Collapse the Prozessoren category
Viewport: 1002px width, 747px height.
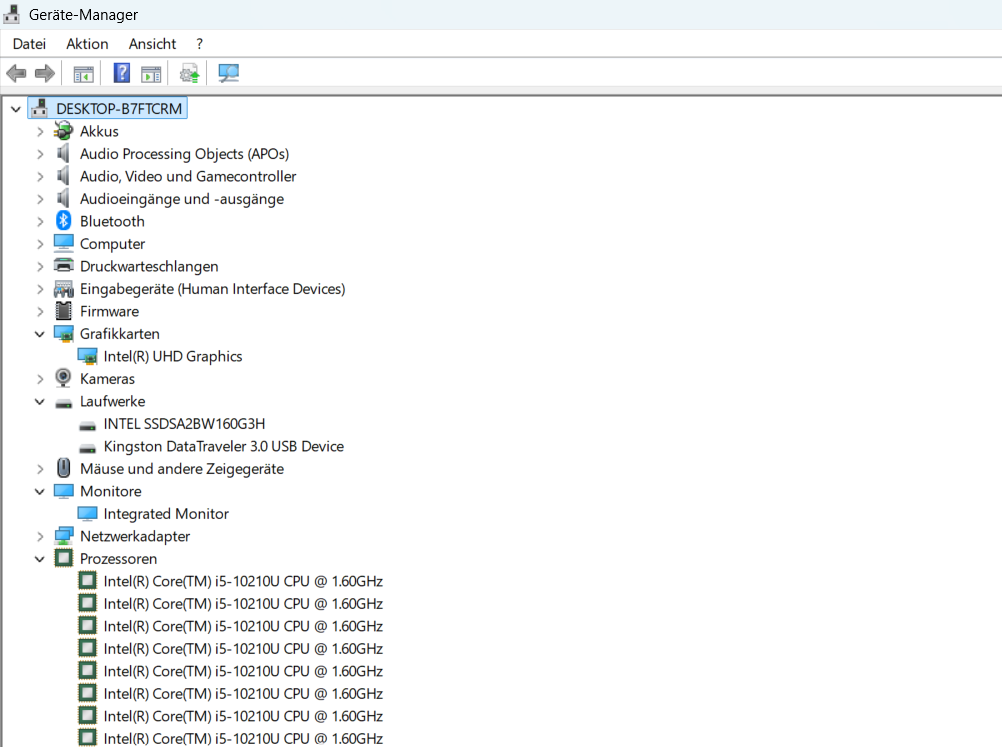(x=40, y=559)
